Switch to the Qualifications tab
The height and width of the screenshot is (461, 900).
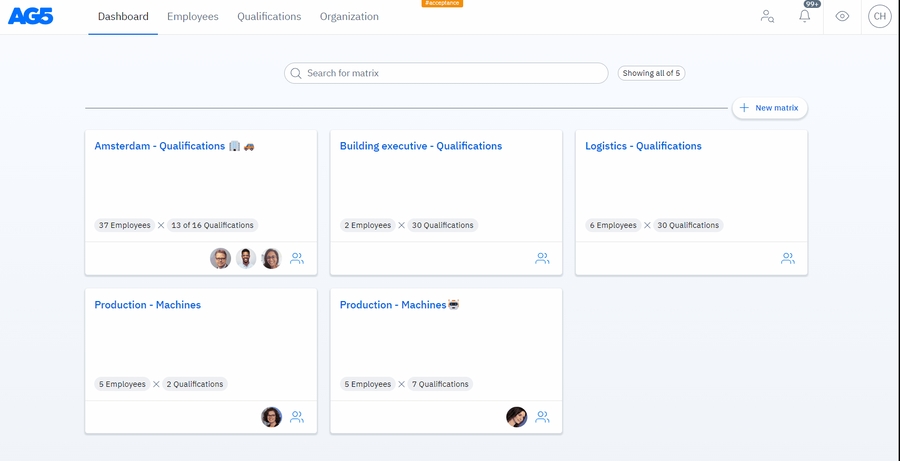tap(269, 17)
